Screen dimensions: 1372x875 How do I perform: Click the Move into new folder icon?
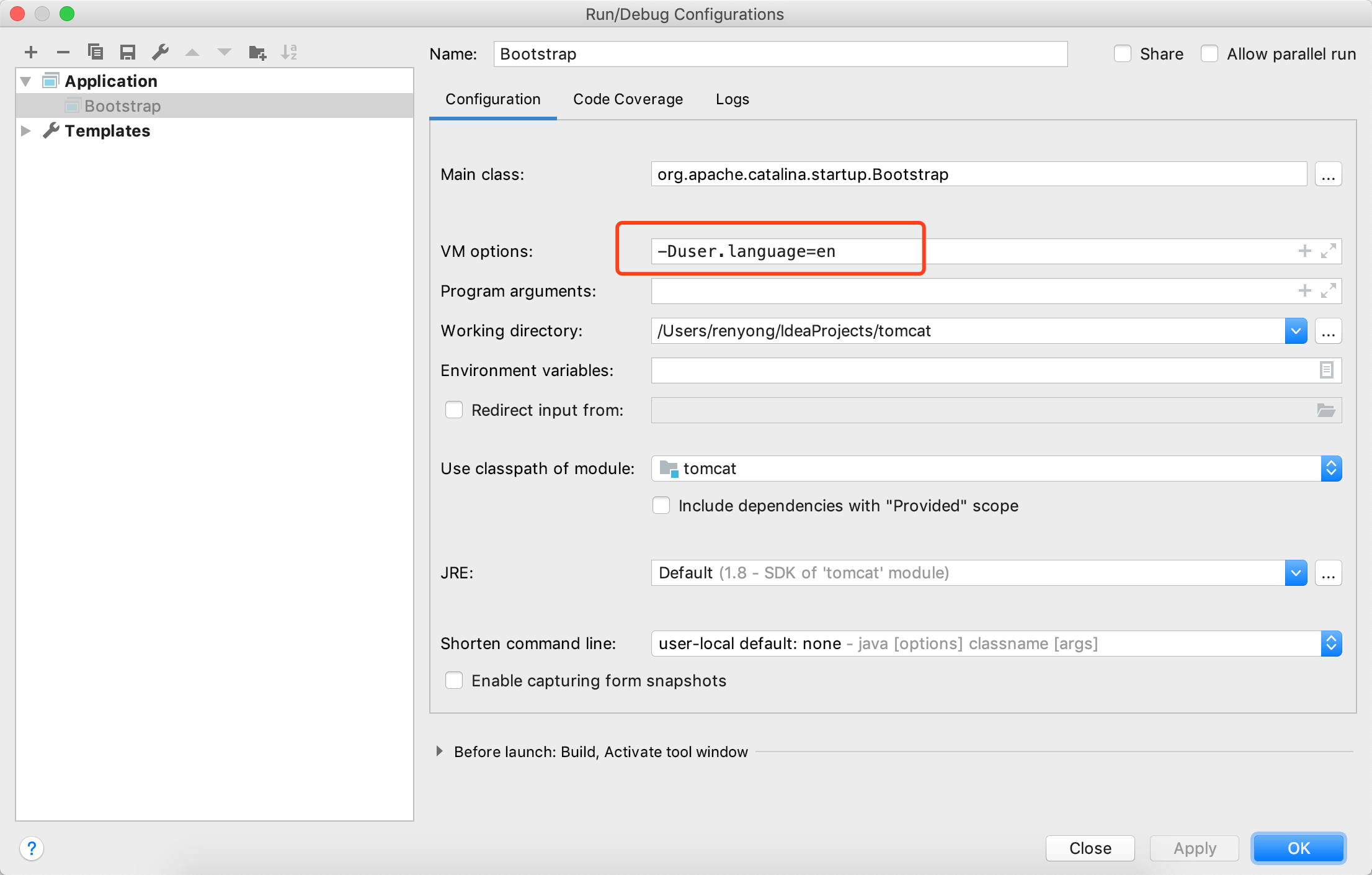[257, 53]
